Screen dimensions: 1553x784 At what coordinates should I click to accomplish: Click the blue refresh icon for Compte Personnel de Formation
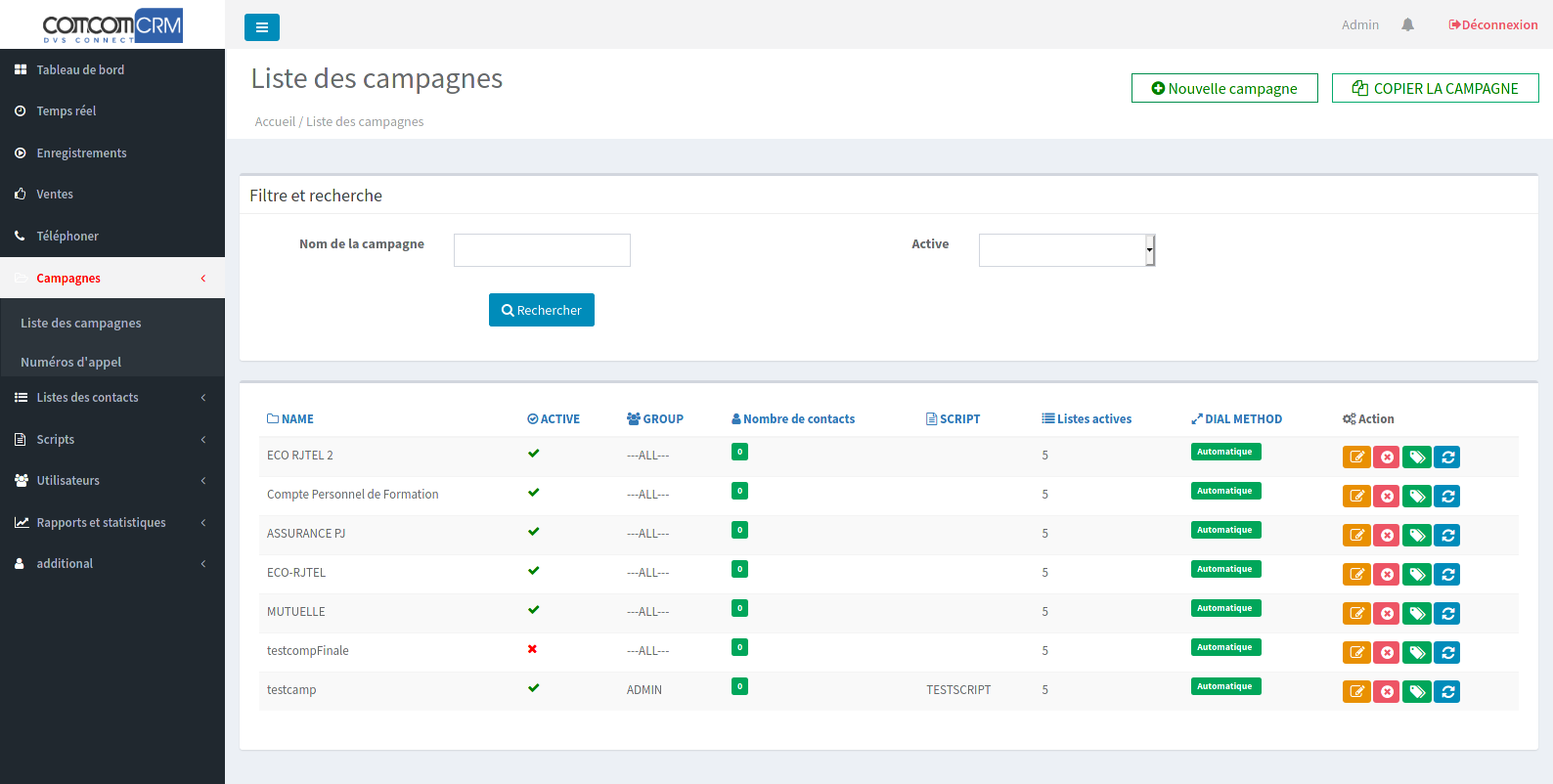[1447, 496]
